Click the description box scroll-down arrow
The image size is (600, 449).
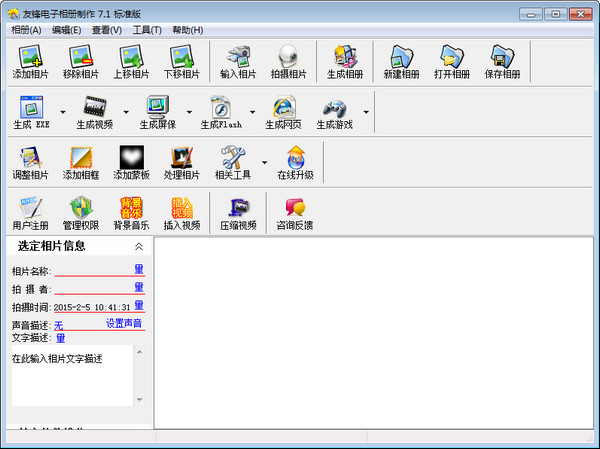140,400
